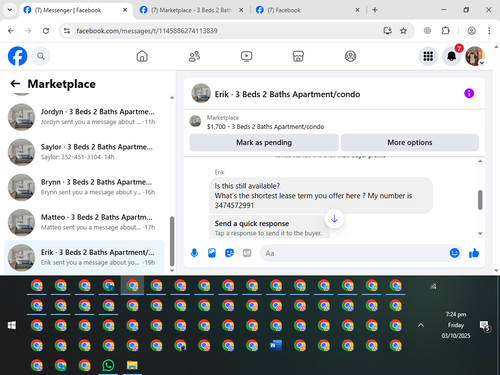Open the Friends icon in top navigation
The width and height of the screenshot is (500, 375).
coord(194,56)
